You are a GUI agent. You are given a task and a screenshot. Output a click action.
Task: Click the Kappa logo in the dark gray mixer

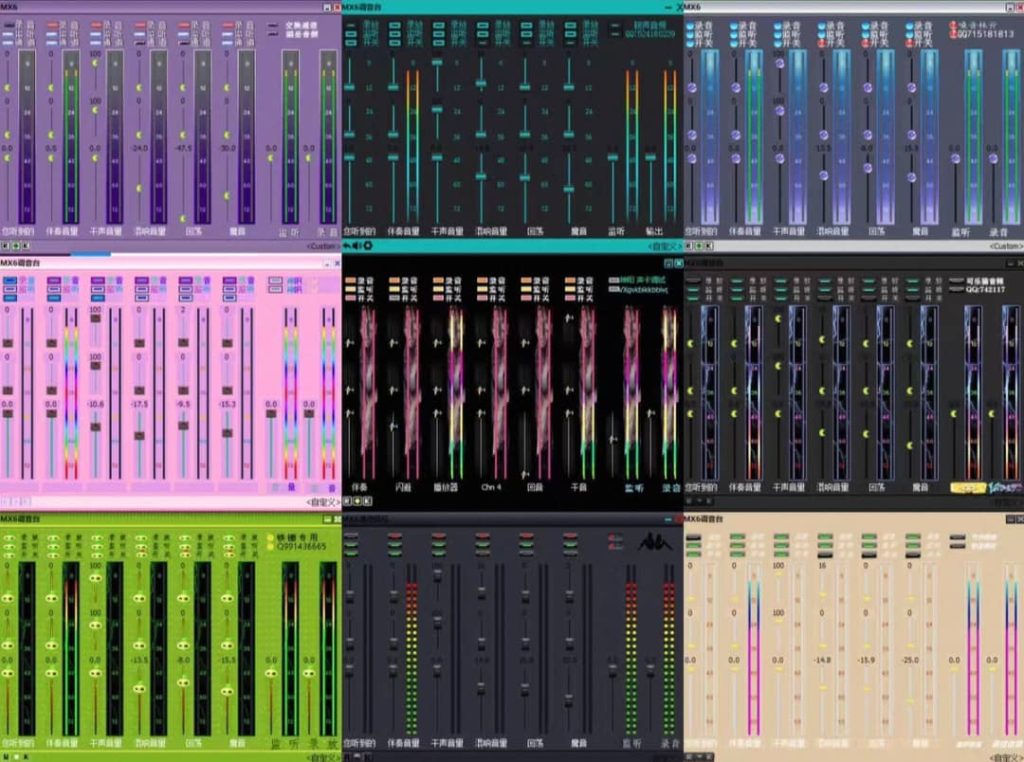(x=654, y=542)
